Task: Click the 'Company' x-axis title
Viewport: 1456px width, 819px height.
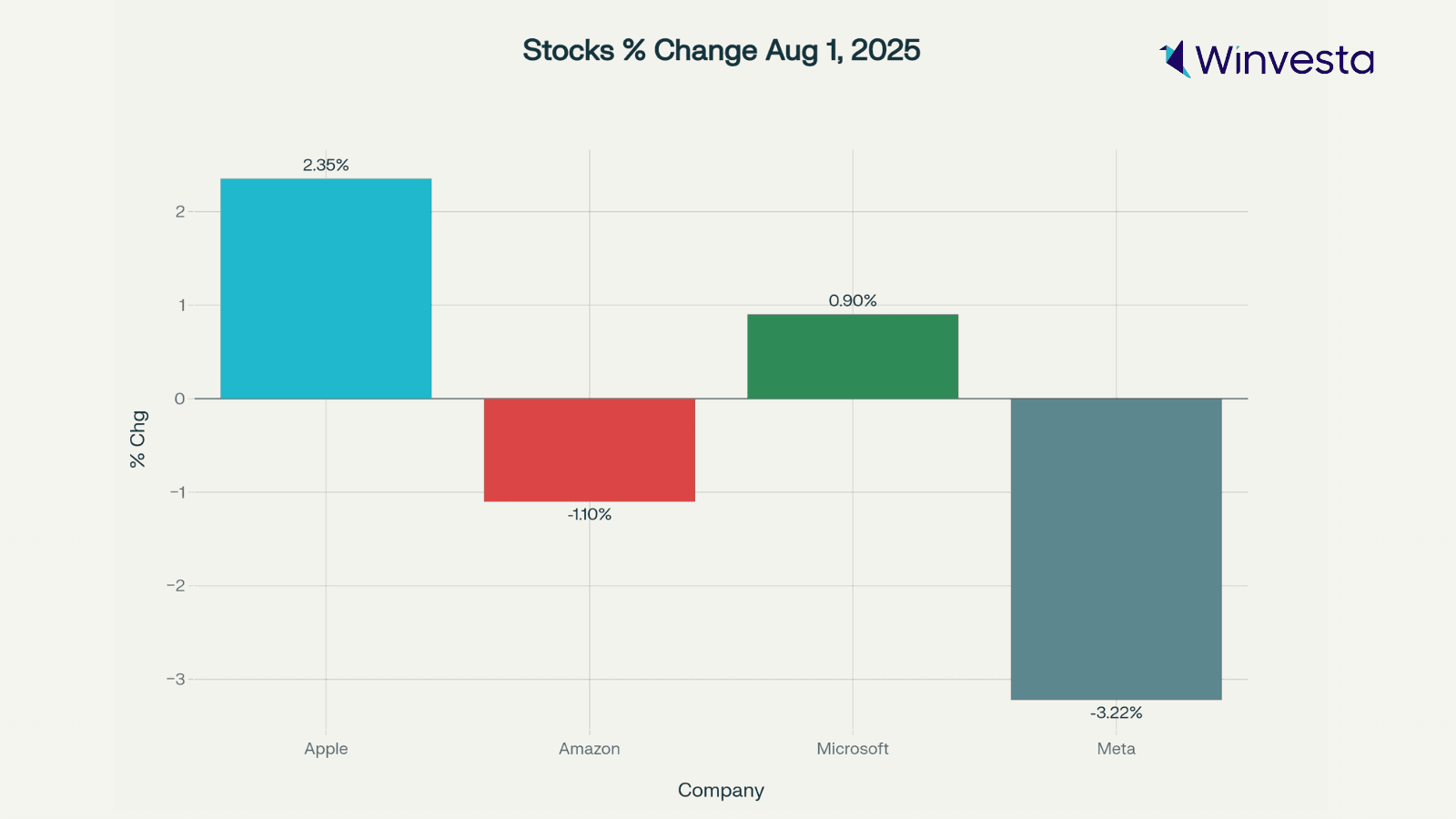Action: (721, 790)
